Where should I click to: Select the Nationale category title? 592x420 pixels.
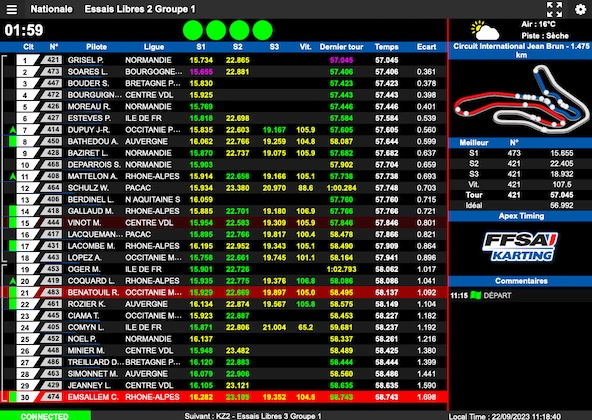click(51, 9)
